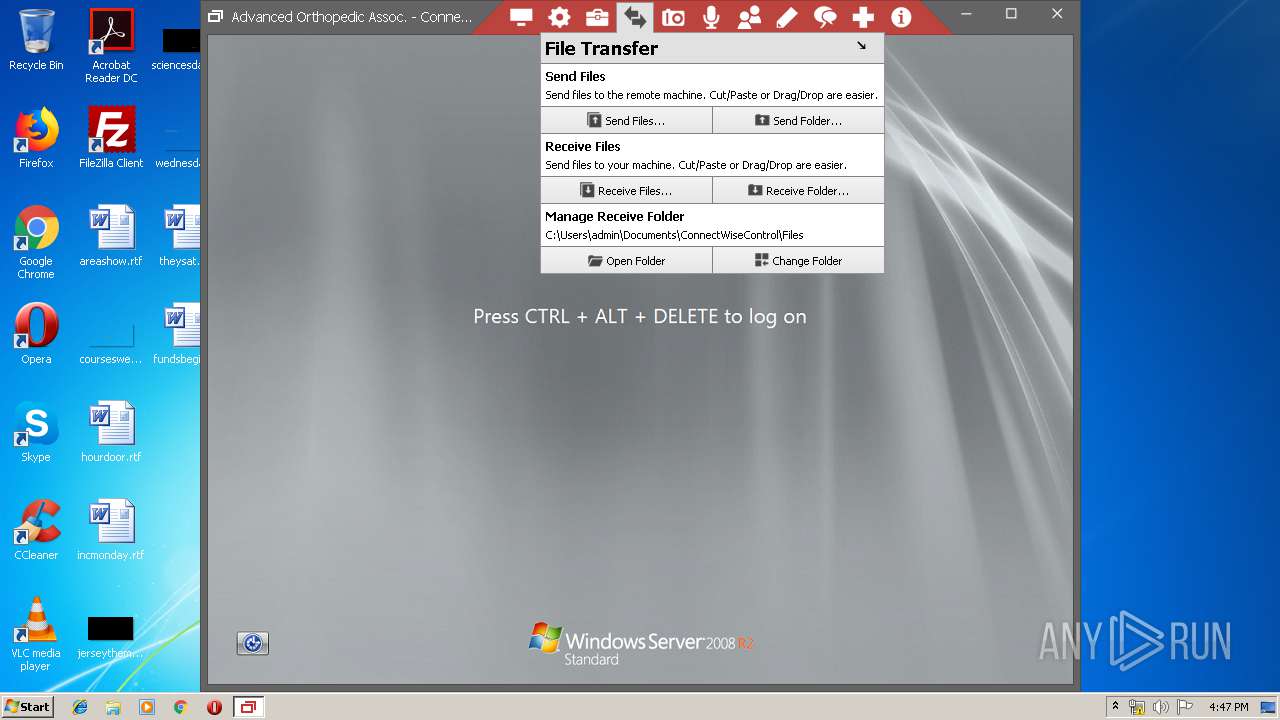Select incmonday.rtf desktop file
1280x720 pixels.
111,530
